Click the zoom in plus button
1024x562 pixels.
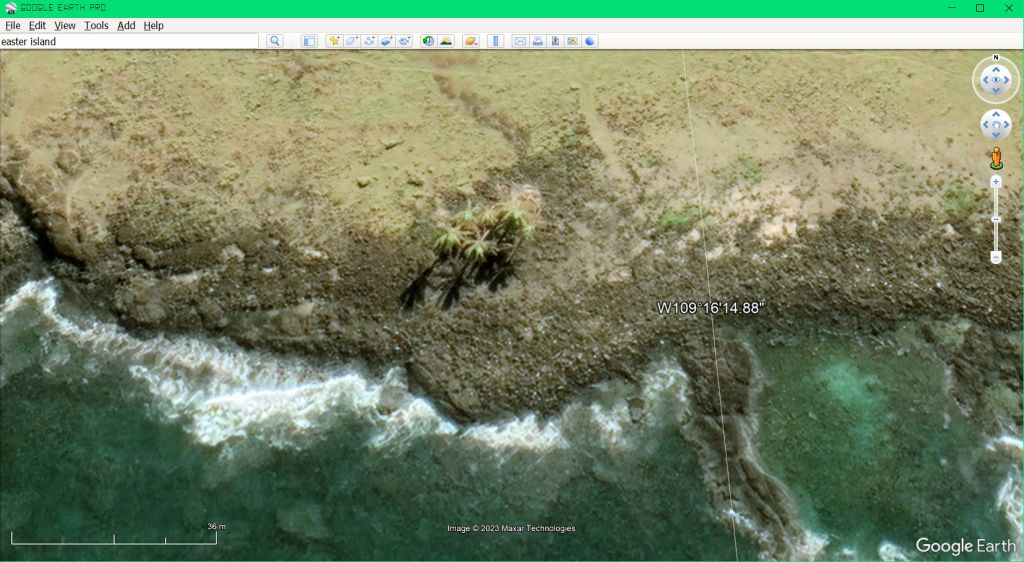[996, 182]
